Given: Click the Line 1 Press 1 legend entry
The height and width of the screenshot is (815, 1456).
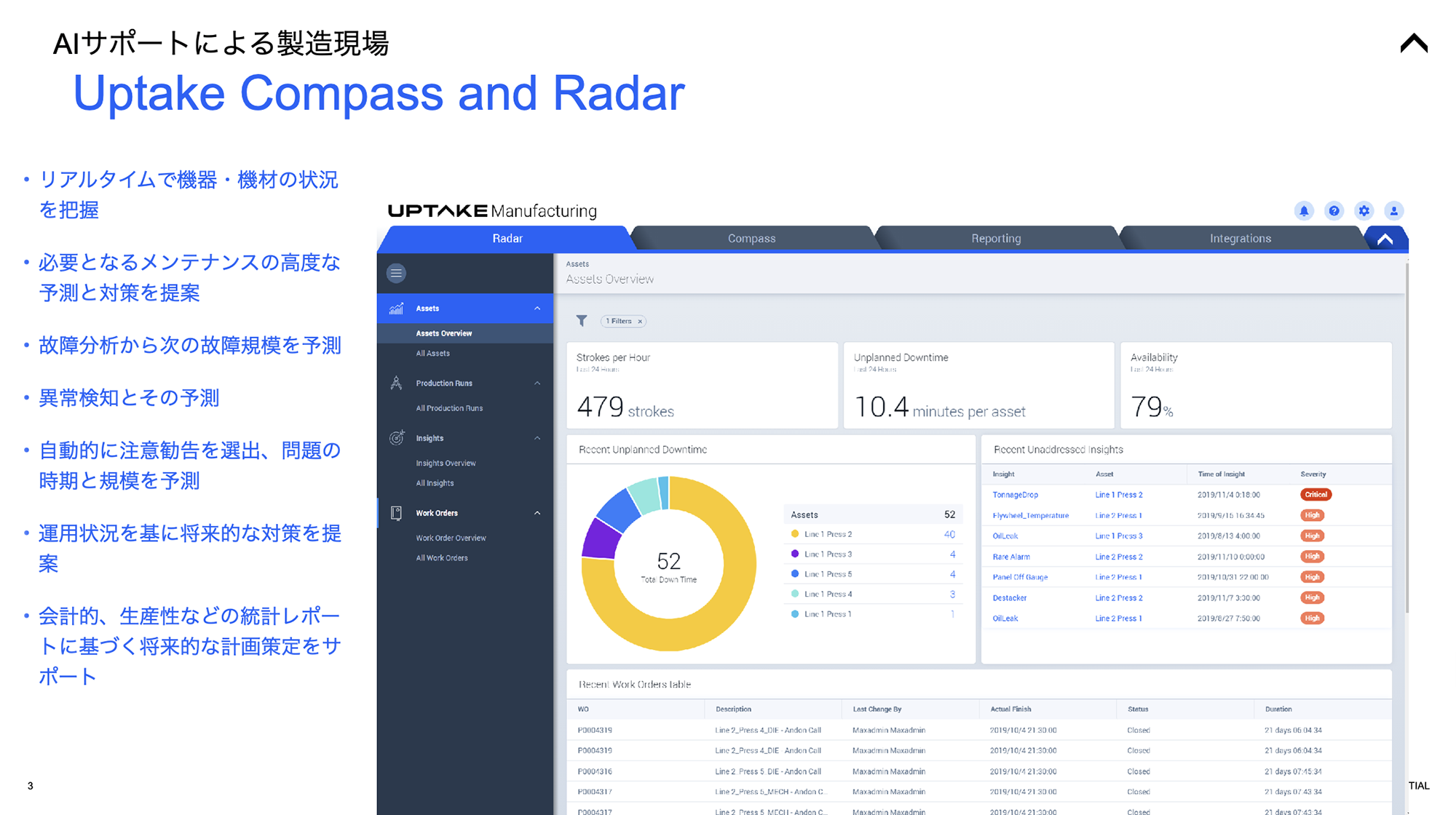Looking at the screenshot, I should point(873,614).
